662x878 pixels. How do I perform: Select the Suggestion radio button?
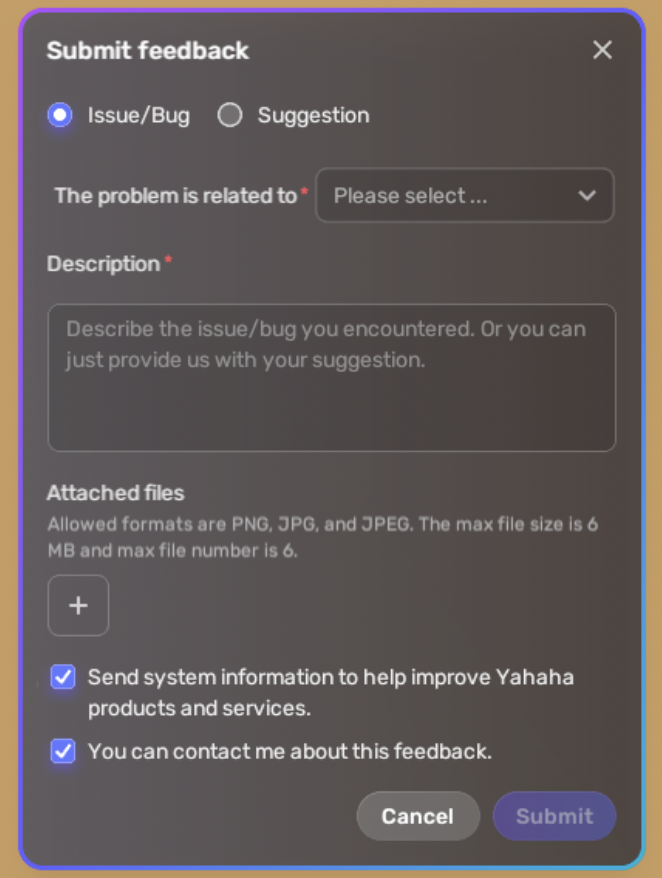point(230,115)
